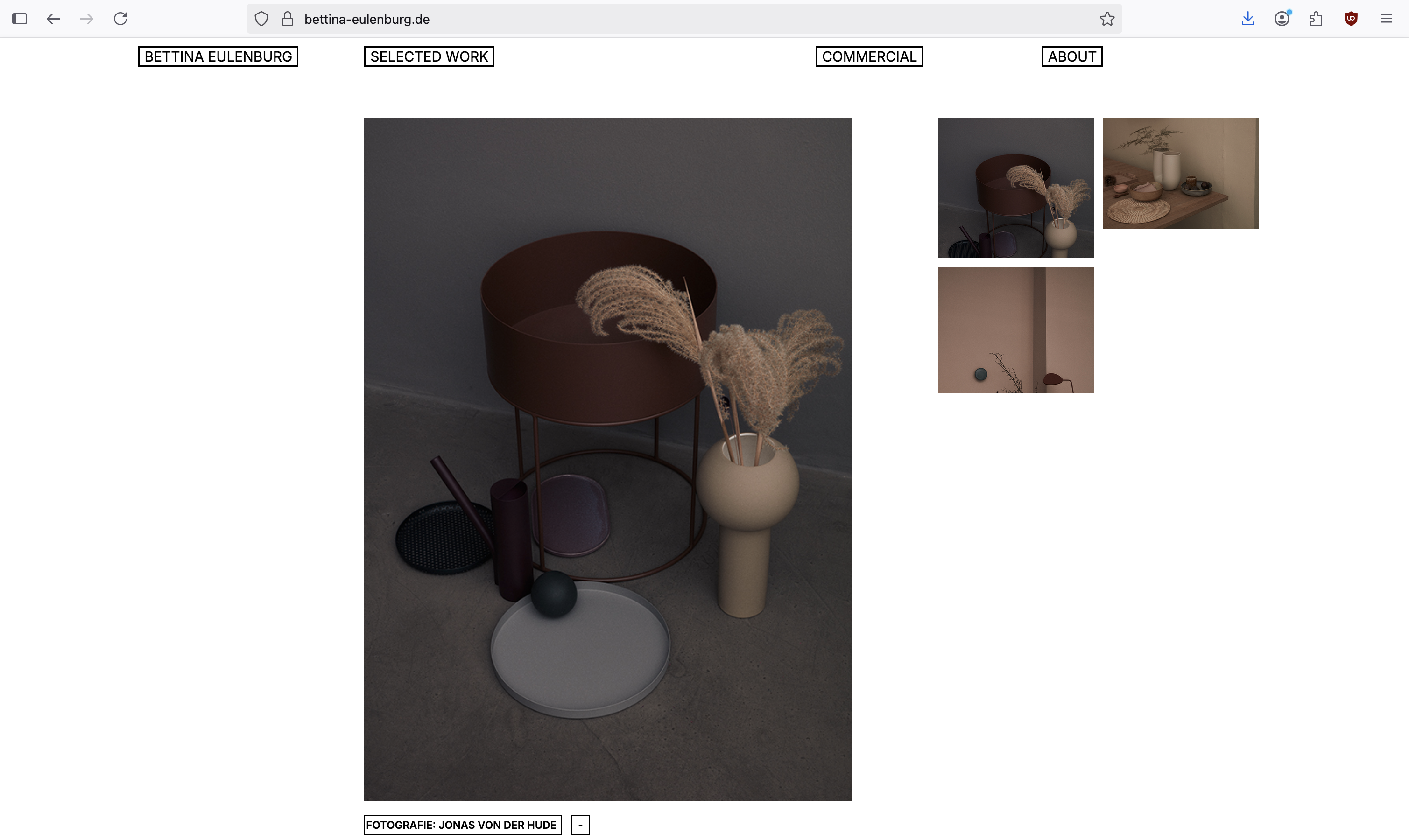Go back one page
Image resolution: width=1409 pixels, height=840 pixels.
coord(53,19)
